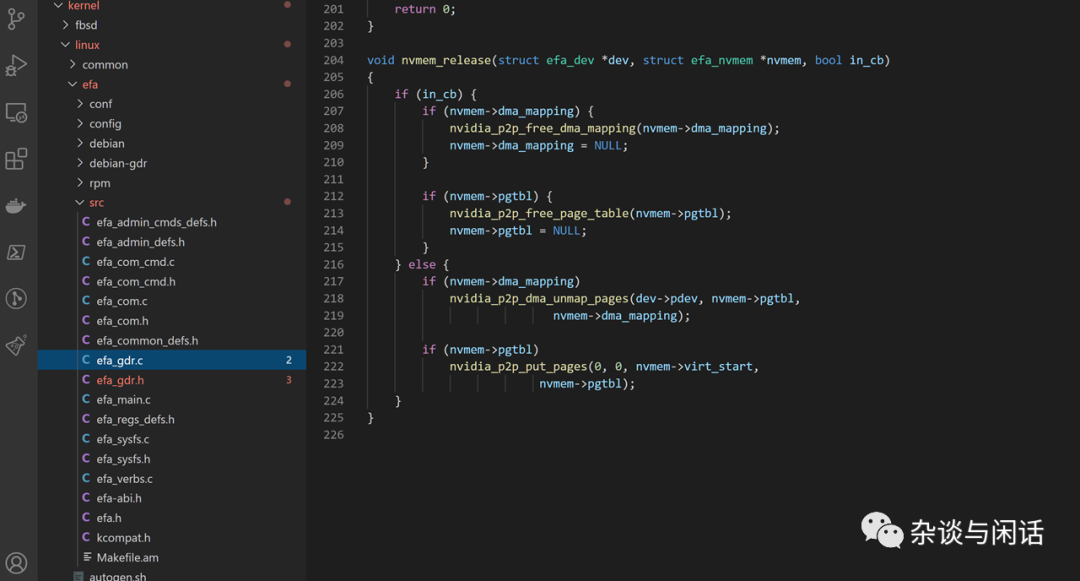
Task: Click the file icon beside Makefile.am
Action: click(87, 557)
